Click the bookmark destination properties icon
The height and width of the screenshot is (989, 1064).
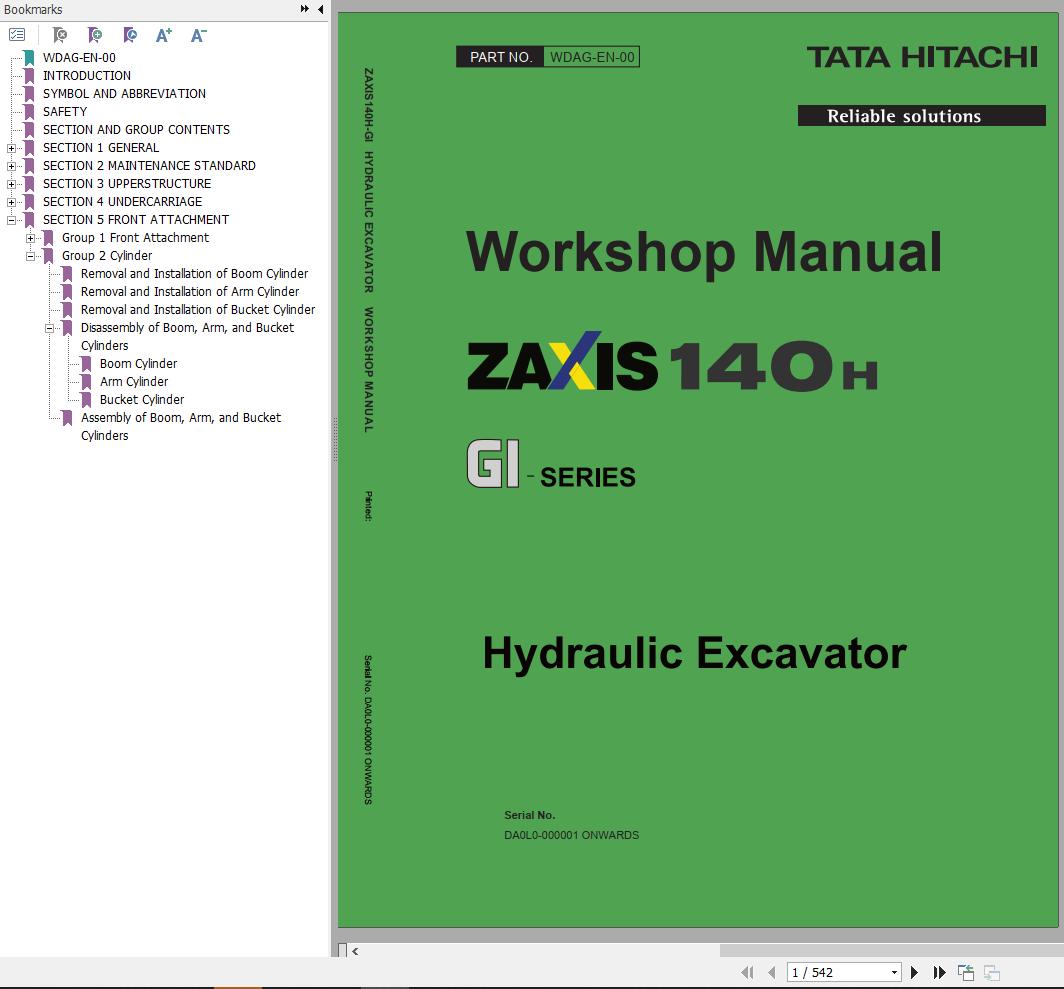[130, 35]
